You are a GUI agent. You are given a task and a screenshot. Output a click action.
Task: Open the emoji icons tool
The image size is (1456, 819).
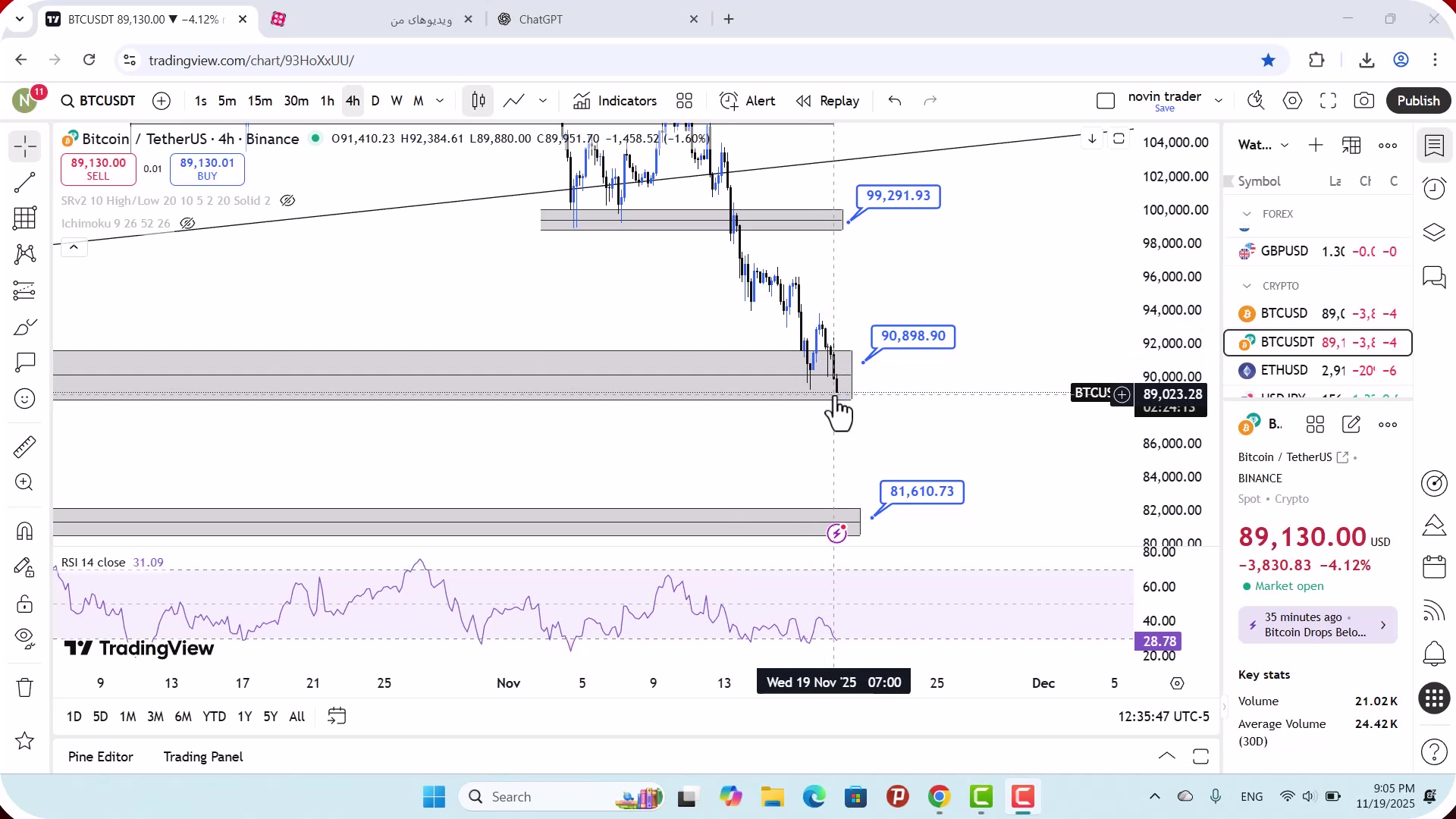(x=25, y=399)
